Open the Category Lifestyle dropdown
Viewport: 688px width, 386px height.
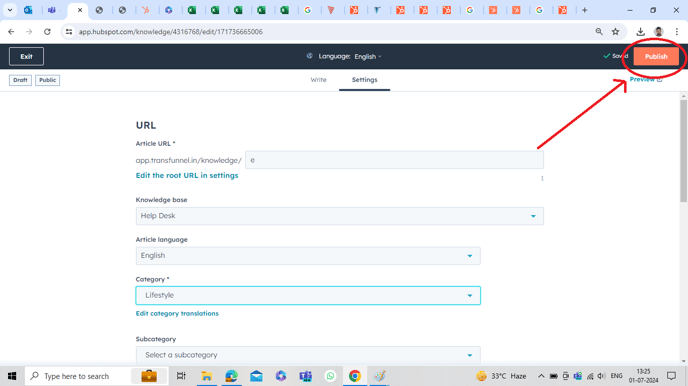[x=308, y=295]
